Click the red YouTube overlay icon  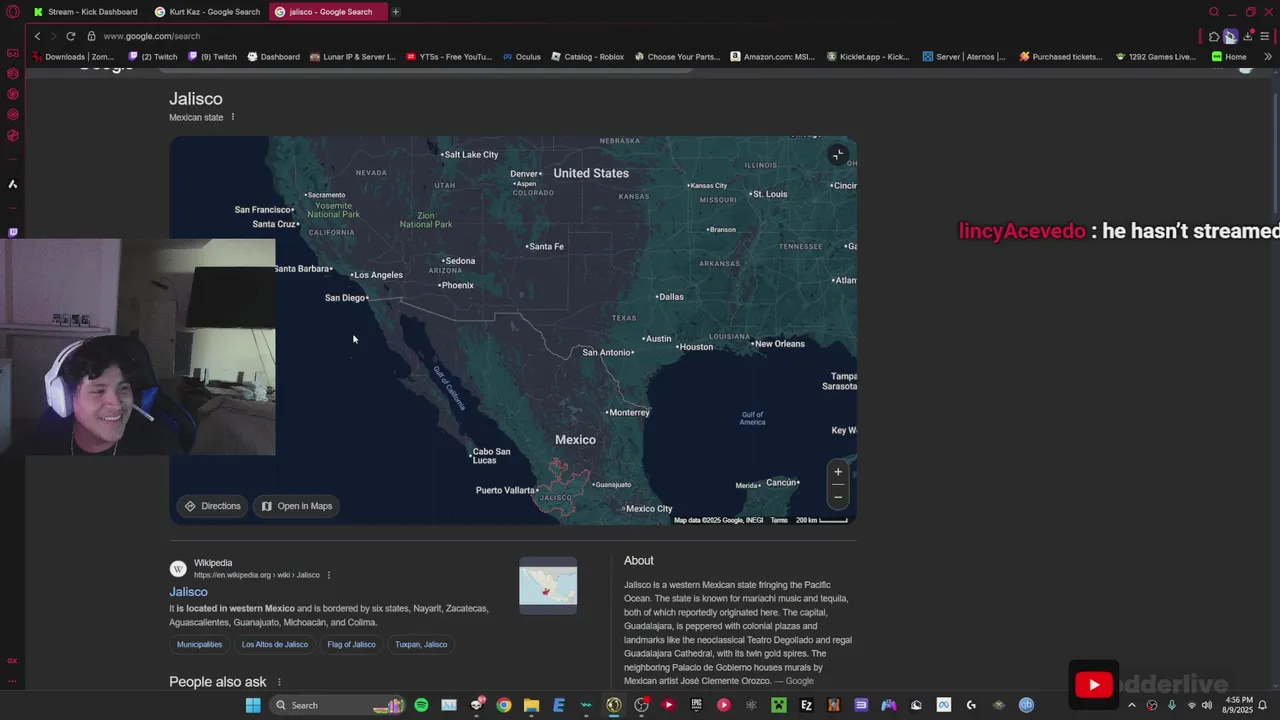click(1093, 685)
